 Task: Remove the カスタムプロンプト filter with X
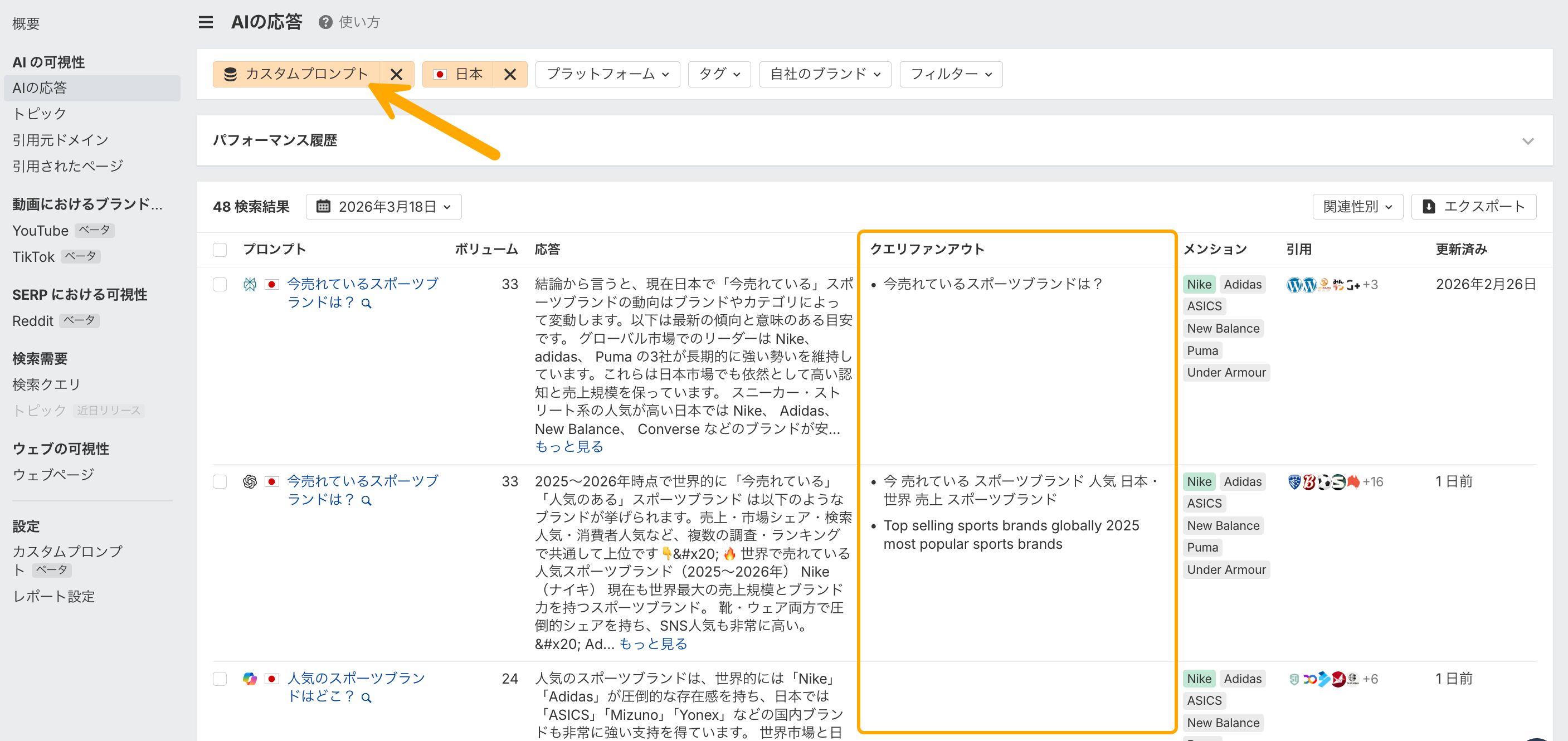[396, 74]
